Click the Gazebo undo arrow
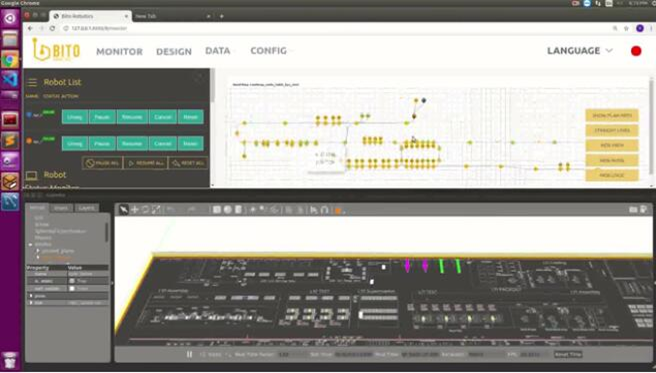Image resolution: width=656 pixels, height=373 pixels. pos(171,209)
